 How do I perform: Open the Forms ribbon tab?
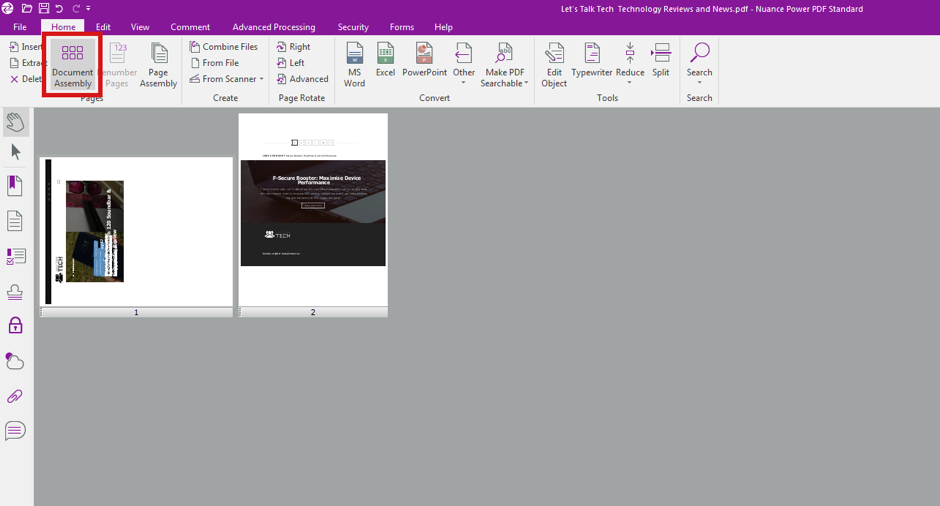tap(401, 27)
